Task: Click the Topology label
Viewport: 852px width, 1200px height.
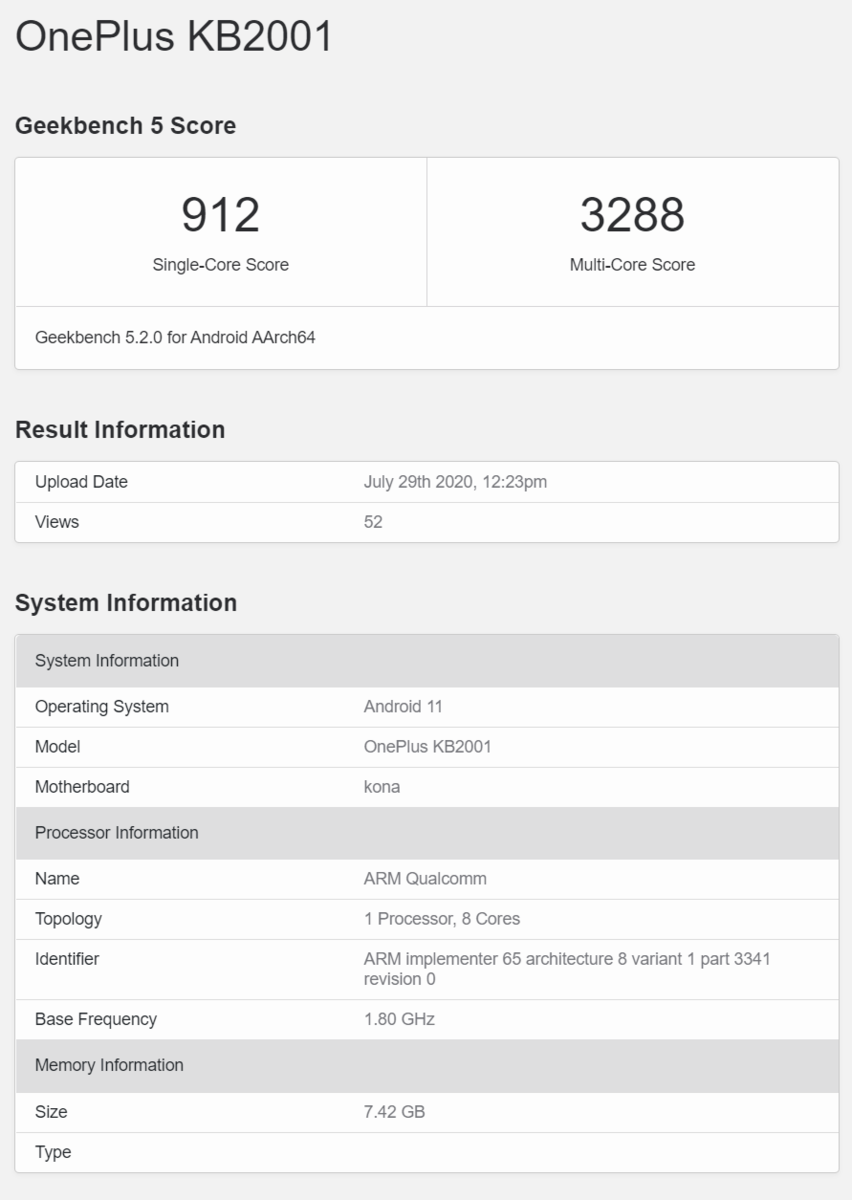Action: tap(68, 919)
